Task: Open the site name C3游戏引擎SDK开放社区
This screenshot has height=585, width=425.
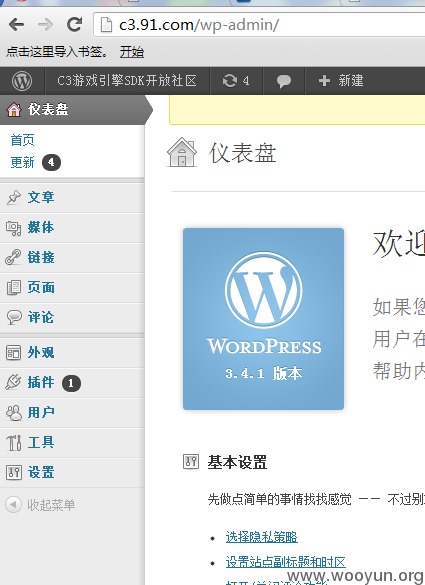Action: pos(127,81)
